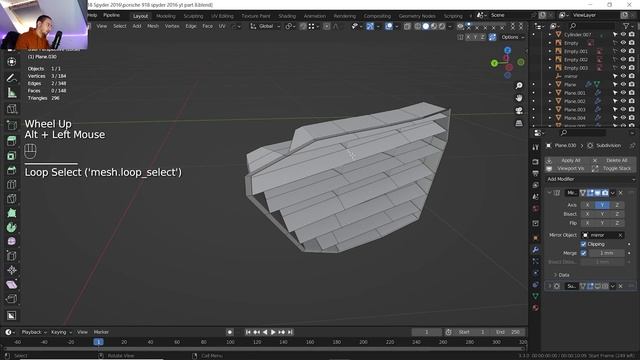Screen dimensions: 640x360
Task: Enable Bisect Z on Mirror modifier
Action: [617, 214]
